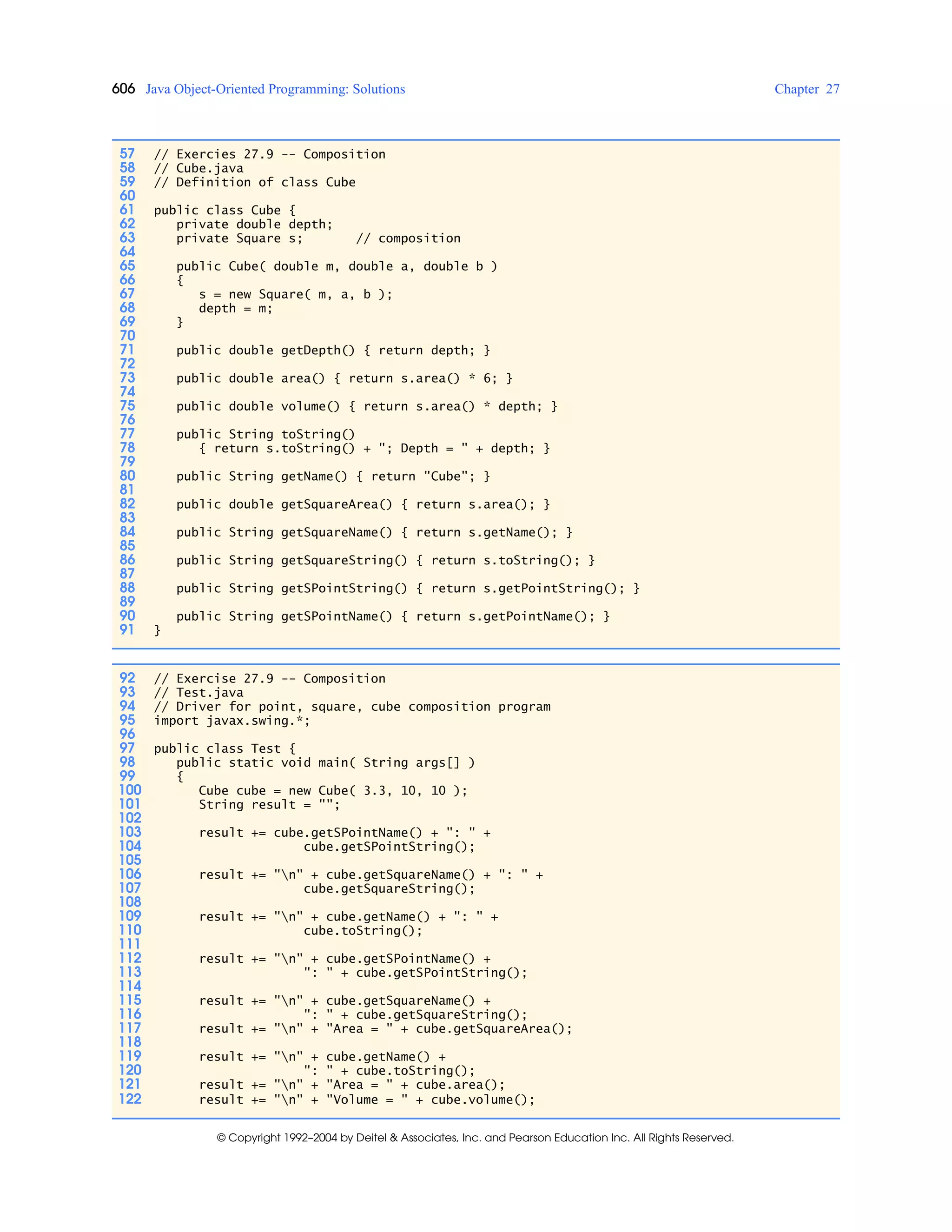Click 'public class Cube {' line
Screen dimensions: 952x1232
(x=225, y=211)
